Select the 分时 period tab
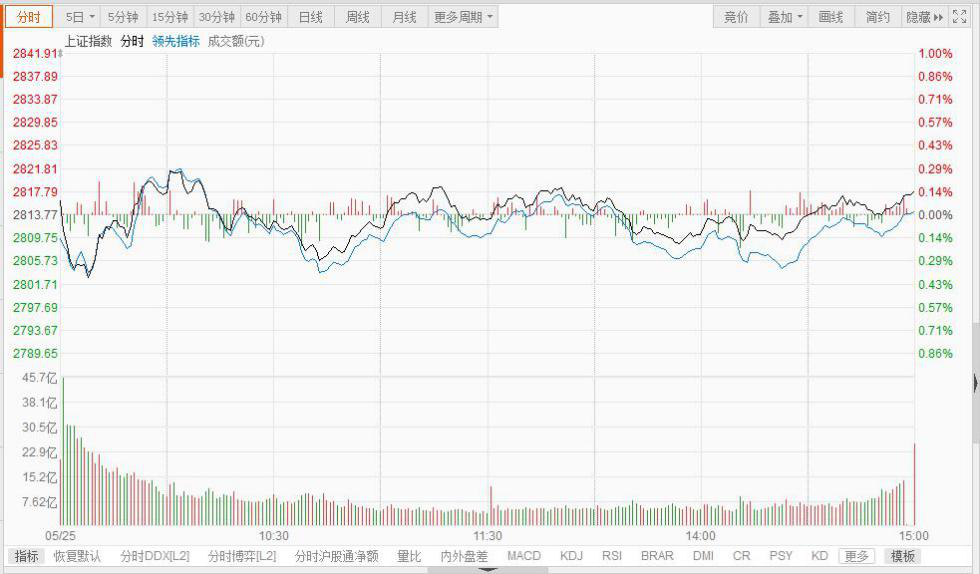 tap(29, 17)
